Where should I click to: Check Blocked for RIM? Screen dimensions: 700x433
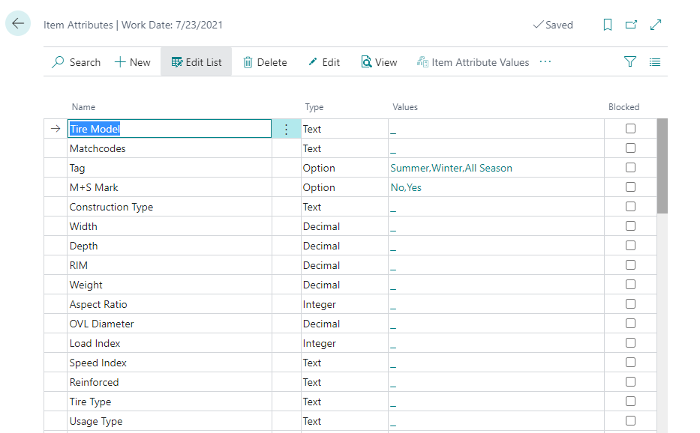630,265
